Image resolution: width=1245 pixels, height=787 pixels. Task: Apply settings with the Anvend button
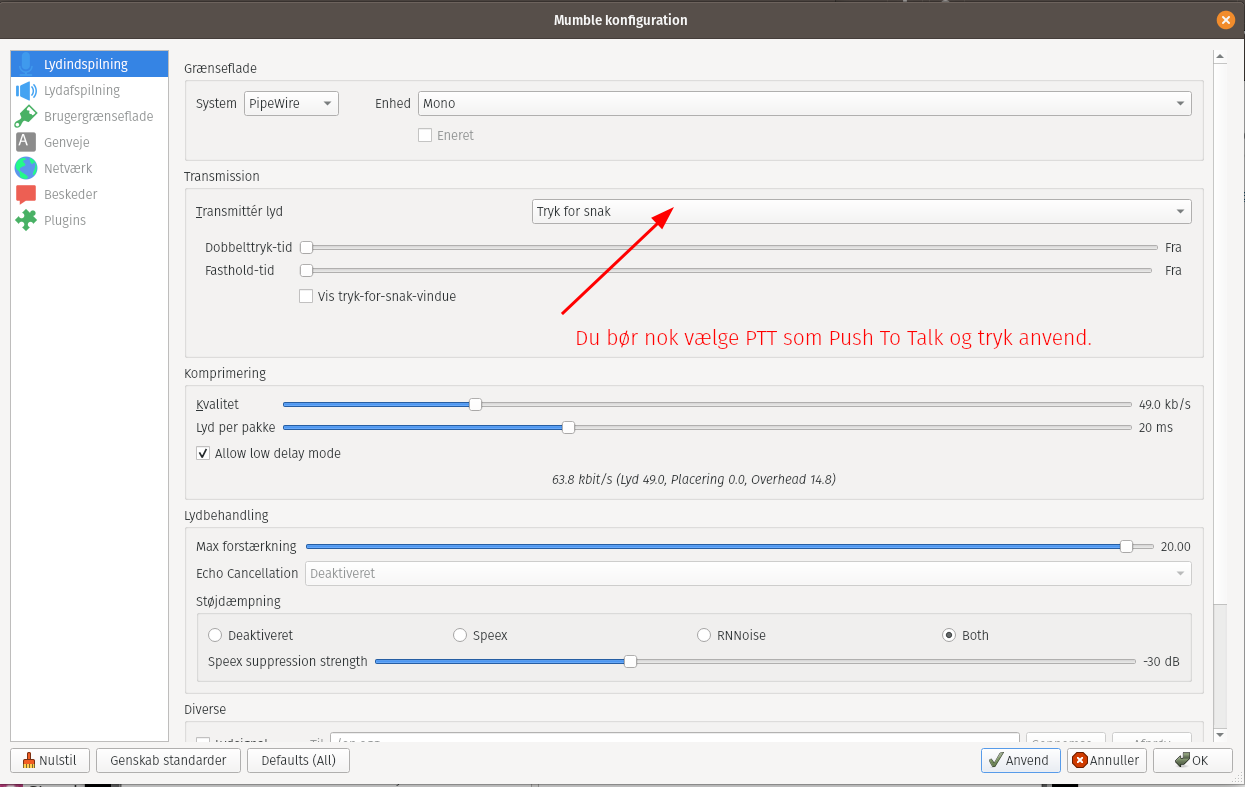[1020, 760]
